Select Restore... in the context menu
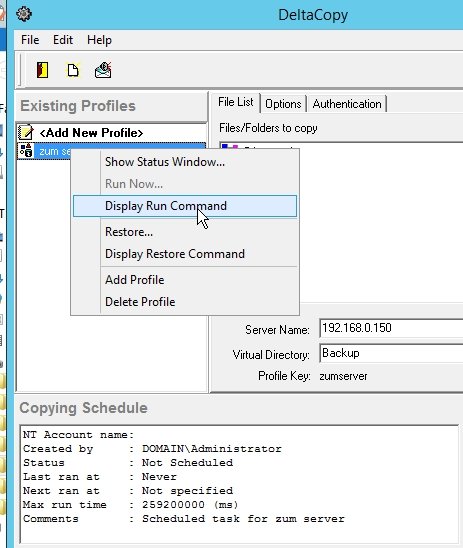This screenshot has height=548, width=463. [185, 232]
